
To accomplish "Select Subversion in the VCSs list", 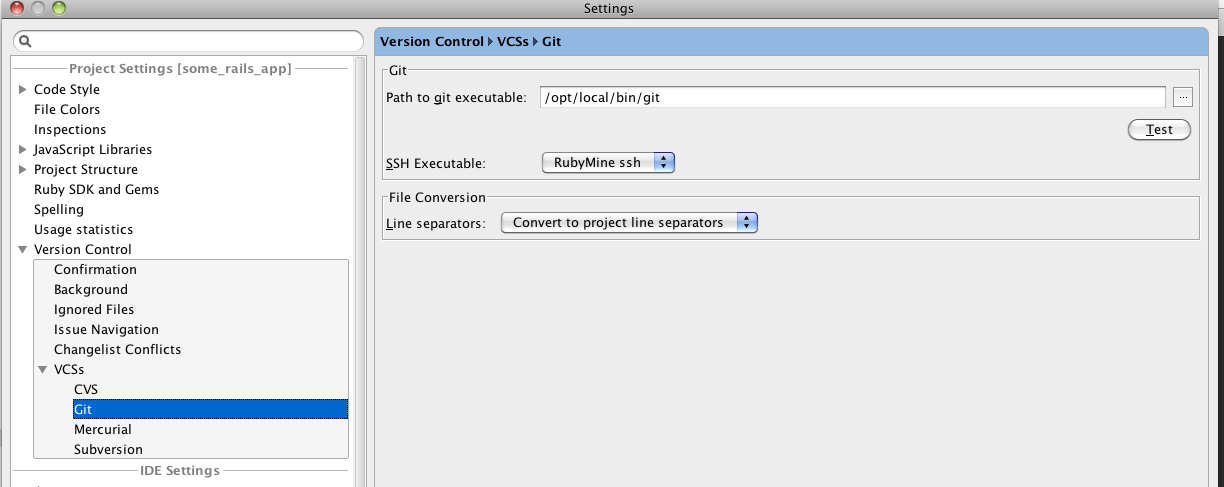I will pyautogui.click(x=108, y=449).
